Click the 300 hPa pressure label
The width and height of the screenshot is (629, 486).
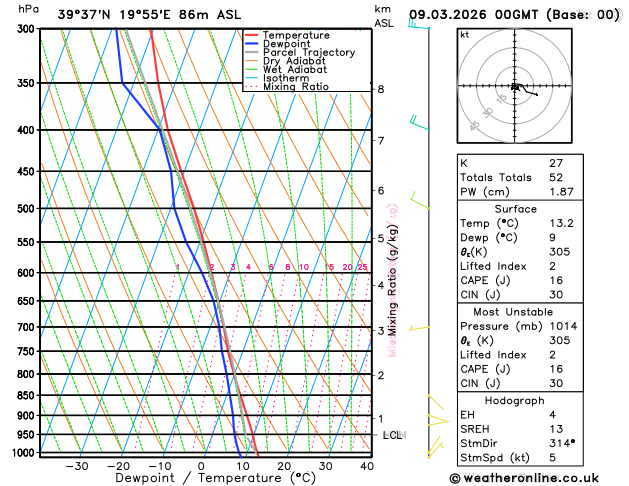click(x=28, y=29)
